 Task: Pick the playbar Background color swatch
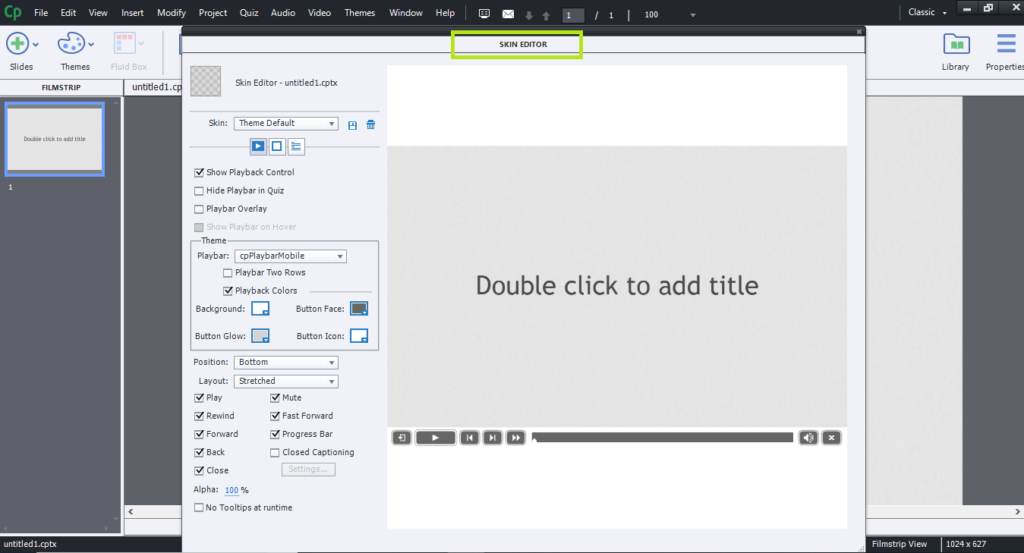tap(261, 309)
